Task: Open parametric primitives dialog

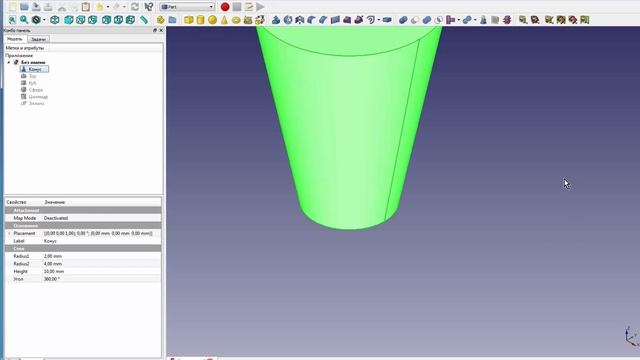Action: [x=248, y=20]
